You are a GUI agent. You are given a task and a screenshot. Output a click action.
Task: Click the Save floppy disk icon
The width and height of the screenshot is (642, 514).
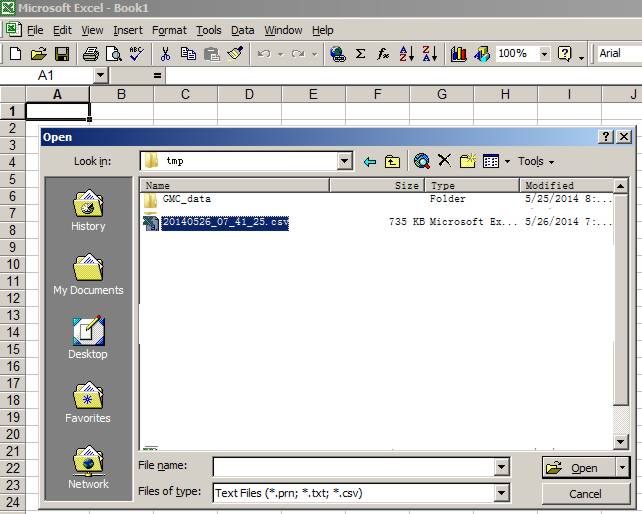(62, 54)
